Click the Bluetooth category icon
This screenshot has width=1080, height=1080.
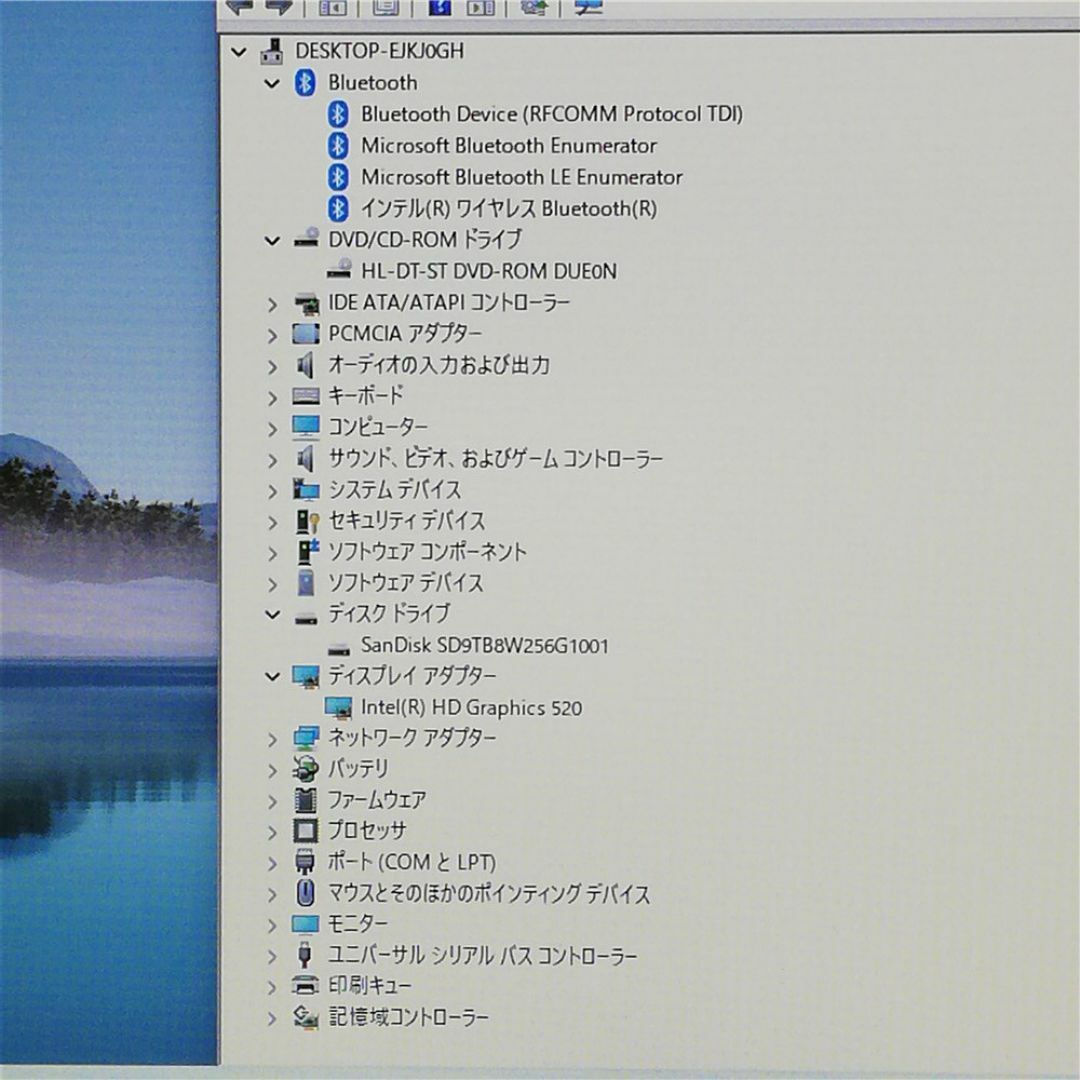pyautogui.click(x=305, y=83)
